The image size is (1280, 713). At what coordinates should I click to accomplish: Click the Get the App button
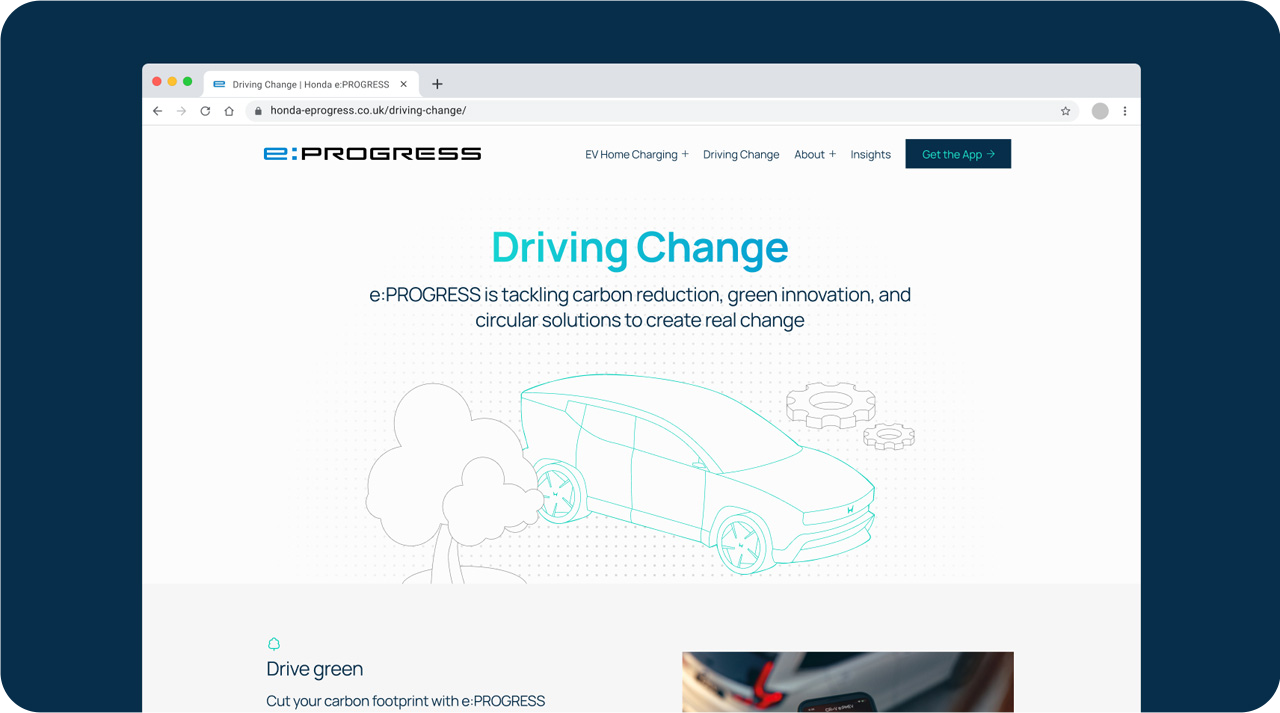[957, 154]
